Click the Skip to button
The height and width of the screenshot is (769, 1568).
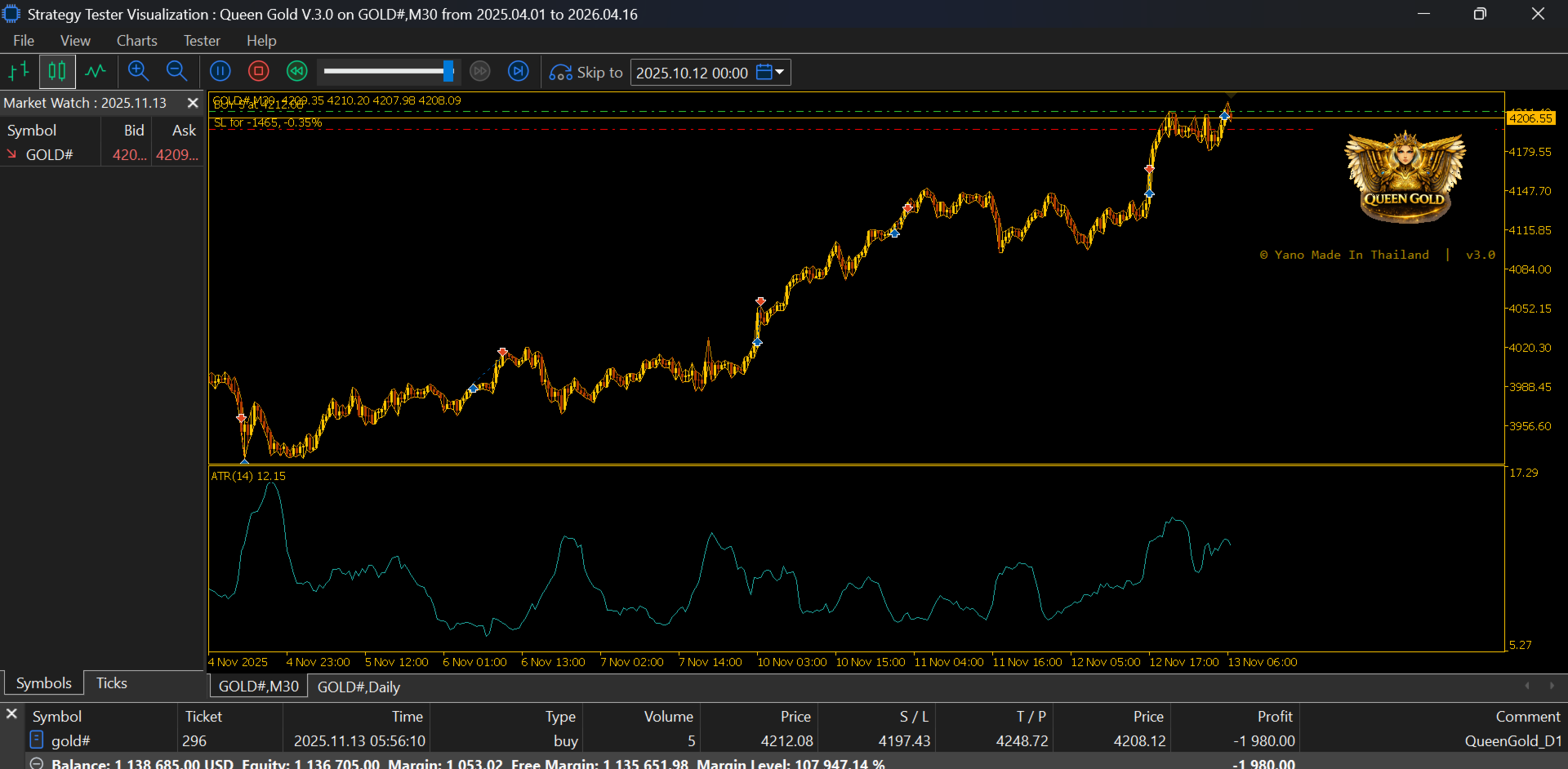point(586,73)
